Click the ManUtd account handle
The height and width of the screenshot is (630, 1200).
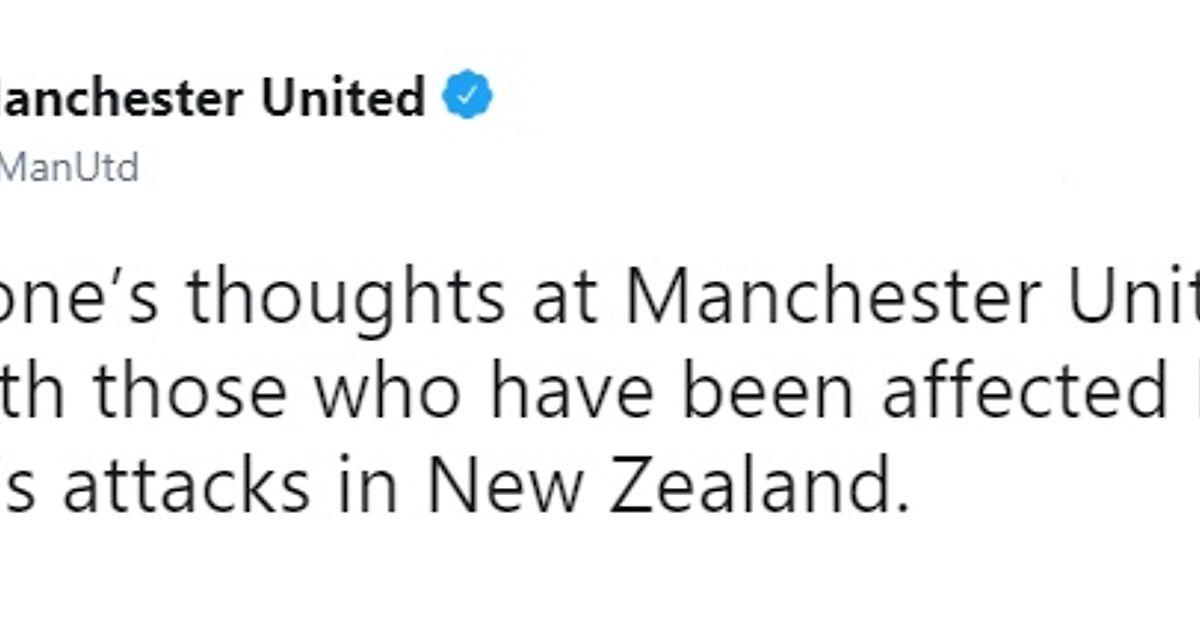(x=68, y=167)
